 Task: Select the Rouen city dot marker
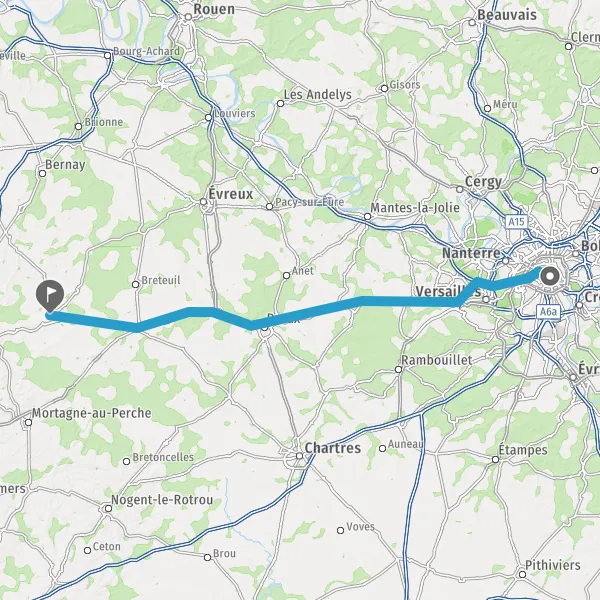[x=188, y=17]
